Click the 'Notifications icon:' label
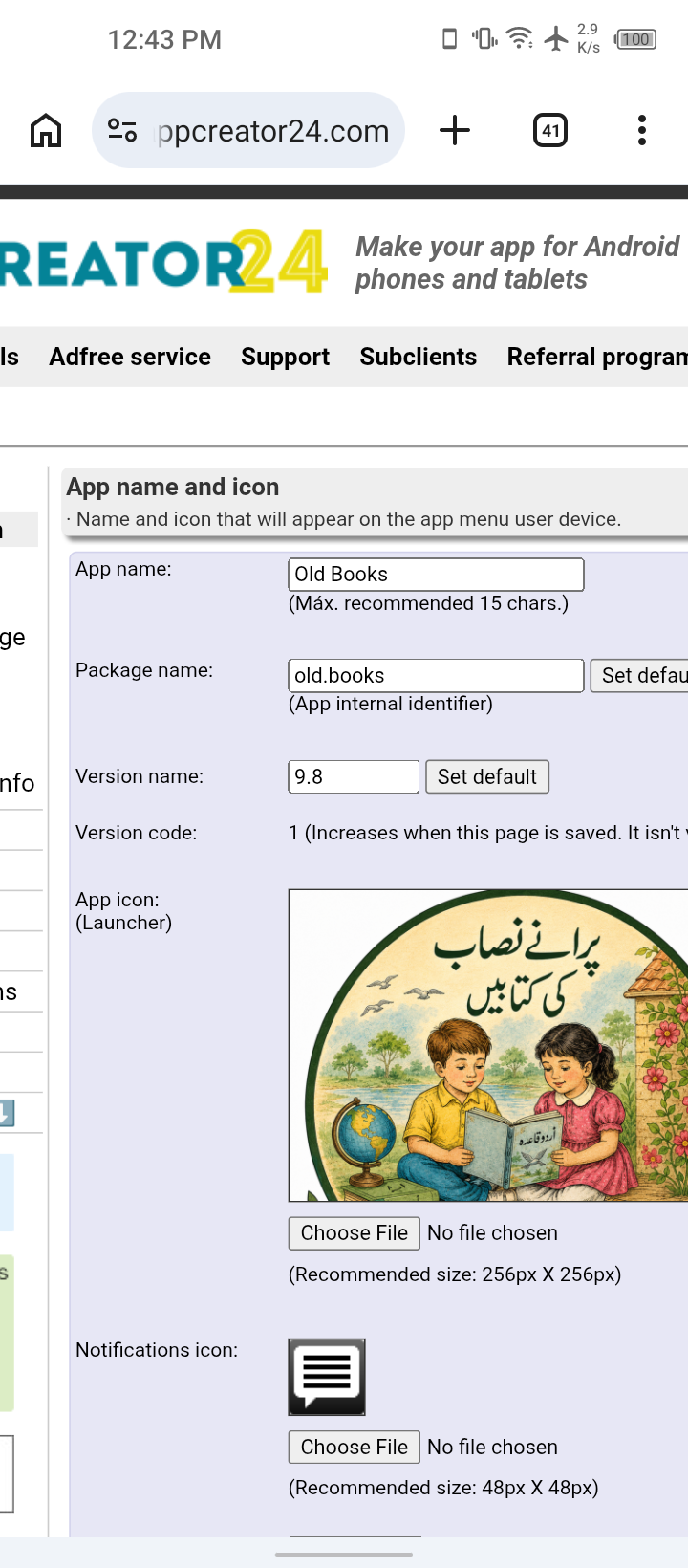Screen dimensions: 688x1568 (x=157, y=1350)
